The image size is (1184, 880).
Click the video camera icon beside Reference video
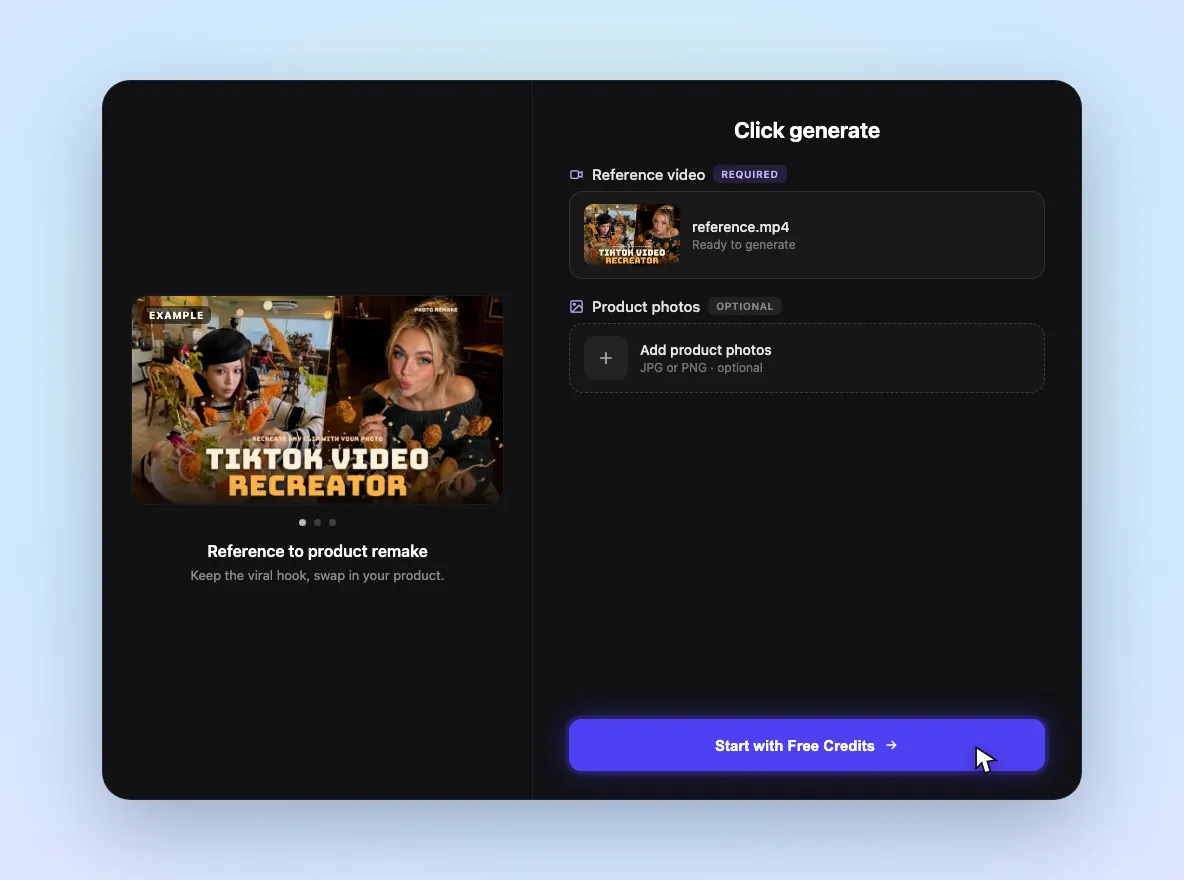coord(576,174)
